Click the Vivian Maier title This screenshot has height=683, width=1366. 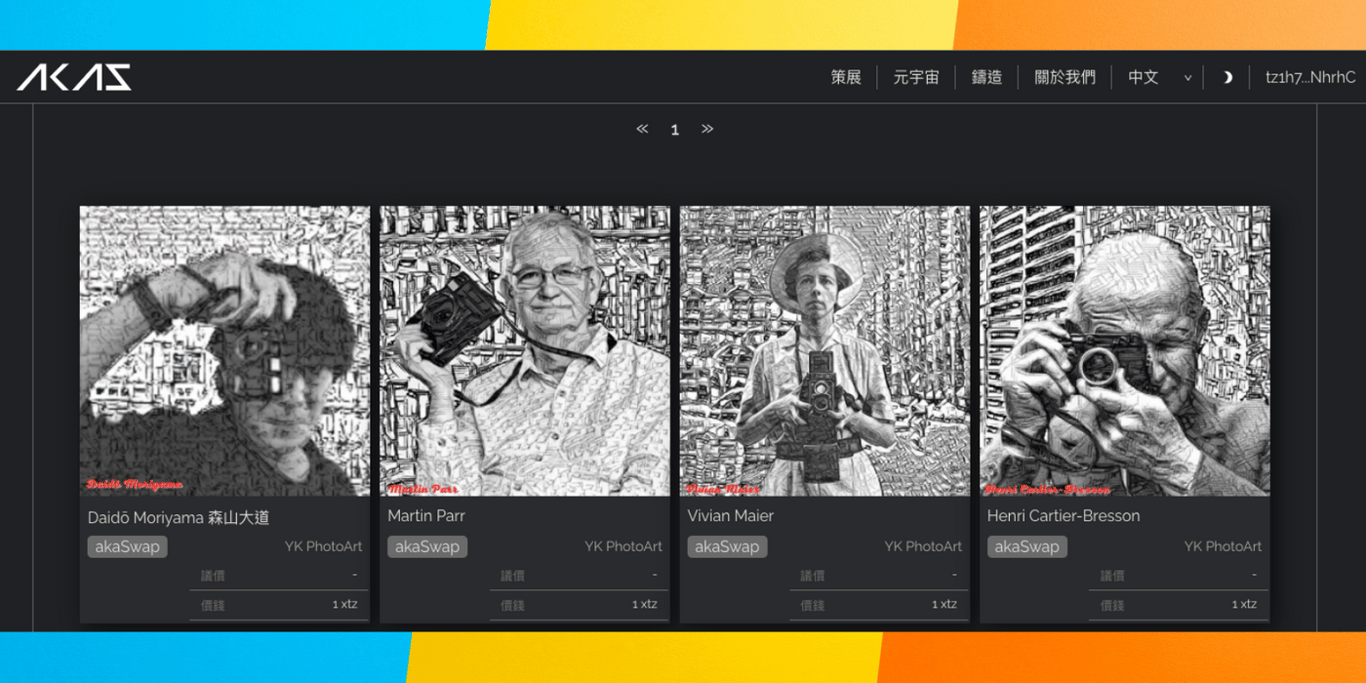pos(730,516)
